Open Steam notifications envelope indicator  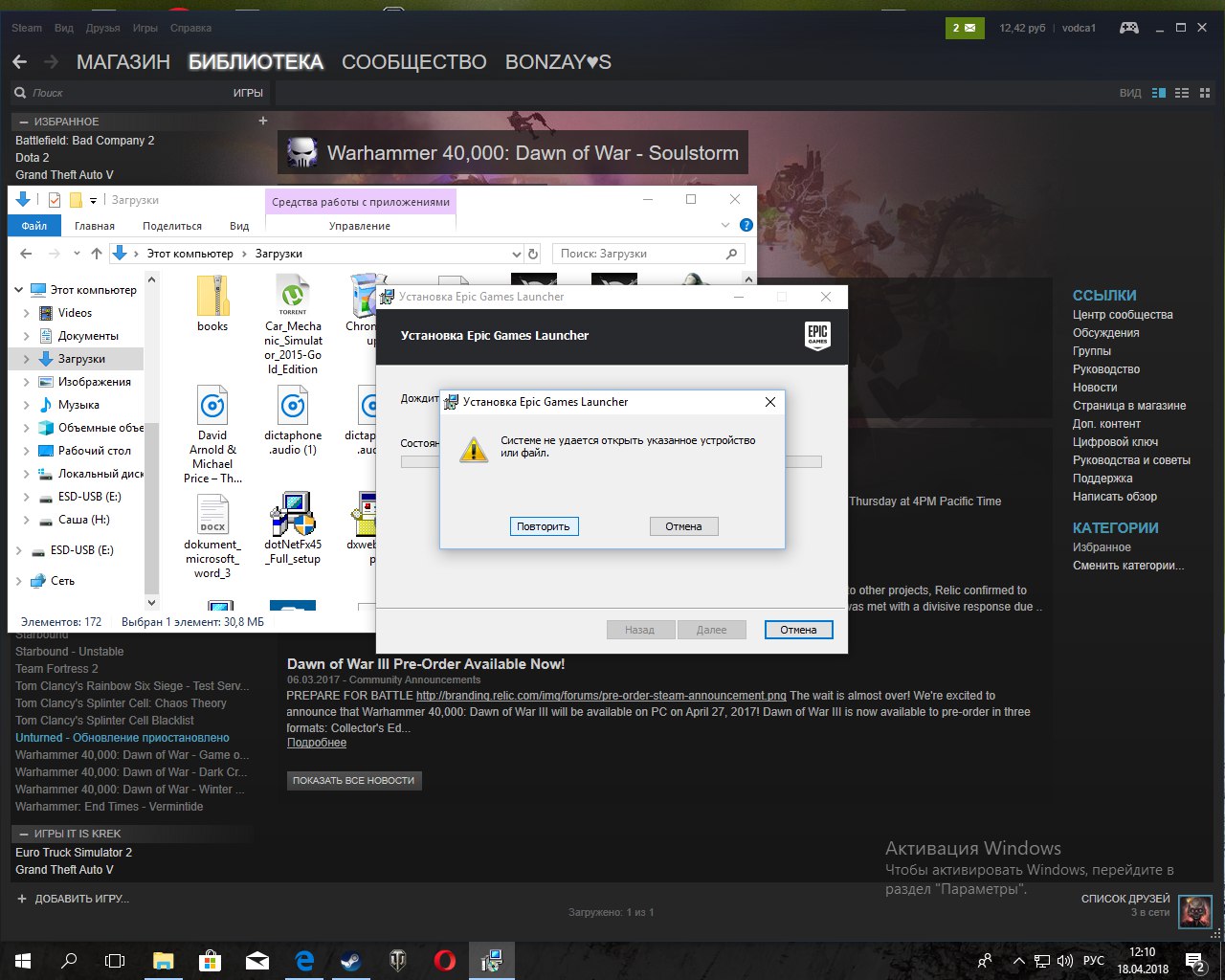point(964,28)
